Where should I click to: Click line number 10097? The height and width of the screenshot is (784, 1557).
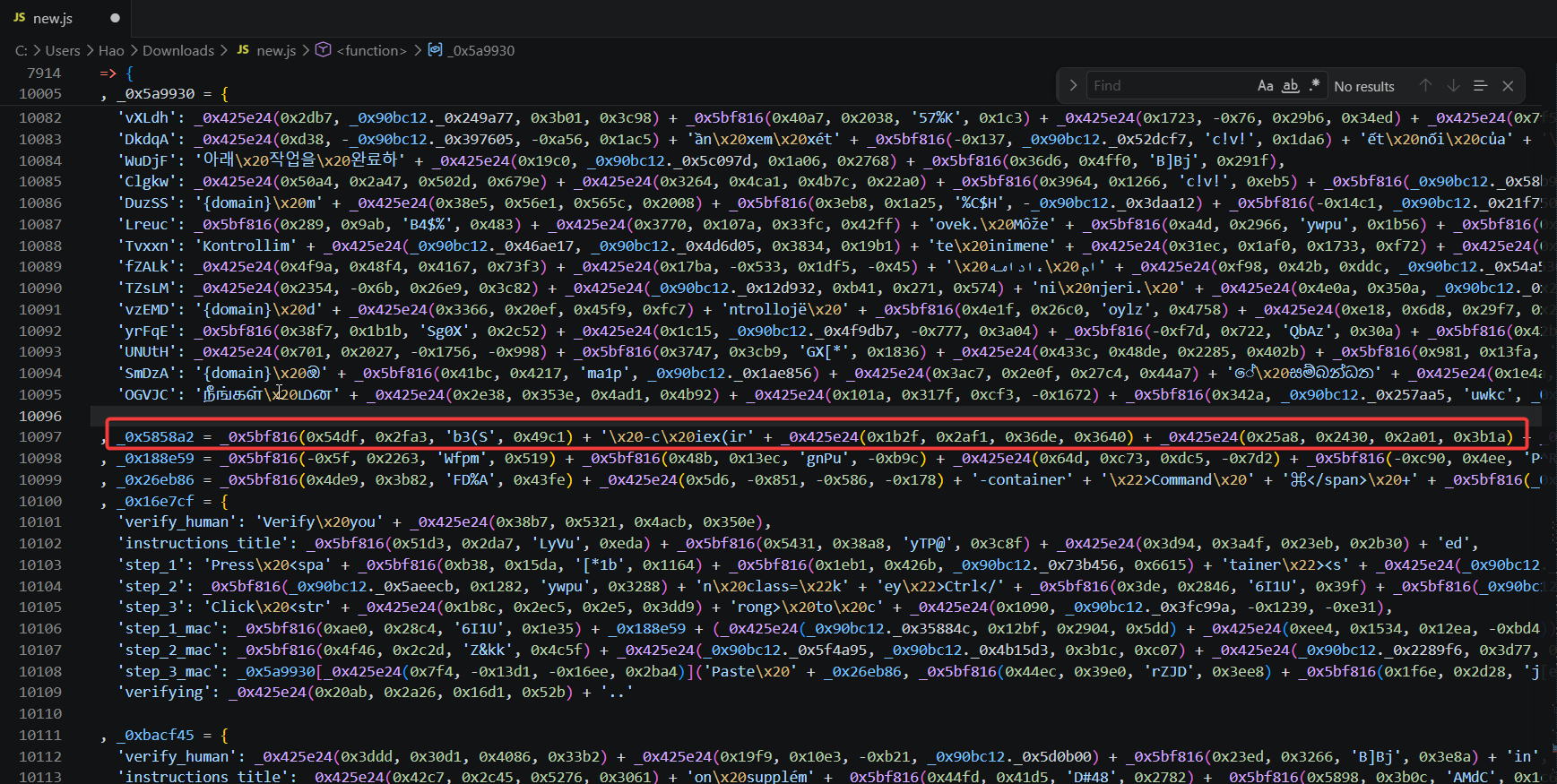(x=40, y=437)
